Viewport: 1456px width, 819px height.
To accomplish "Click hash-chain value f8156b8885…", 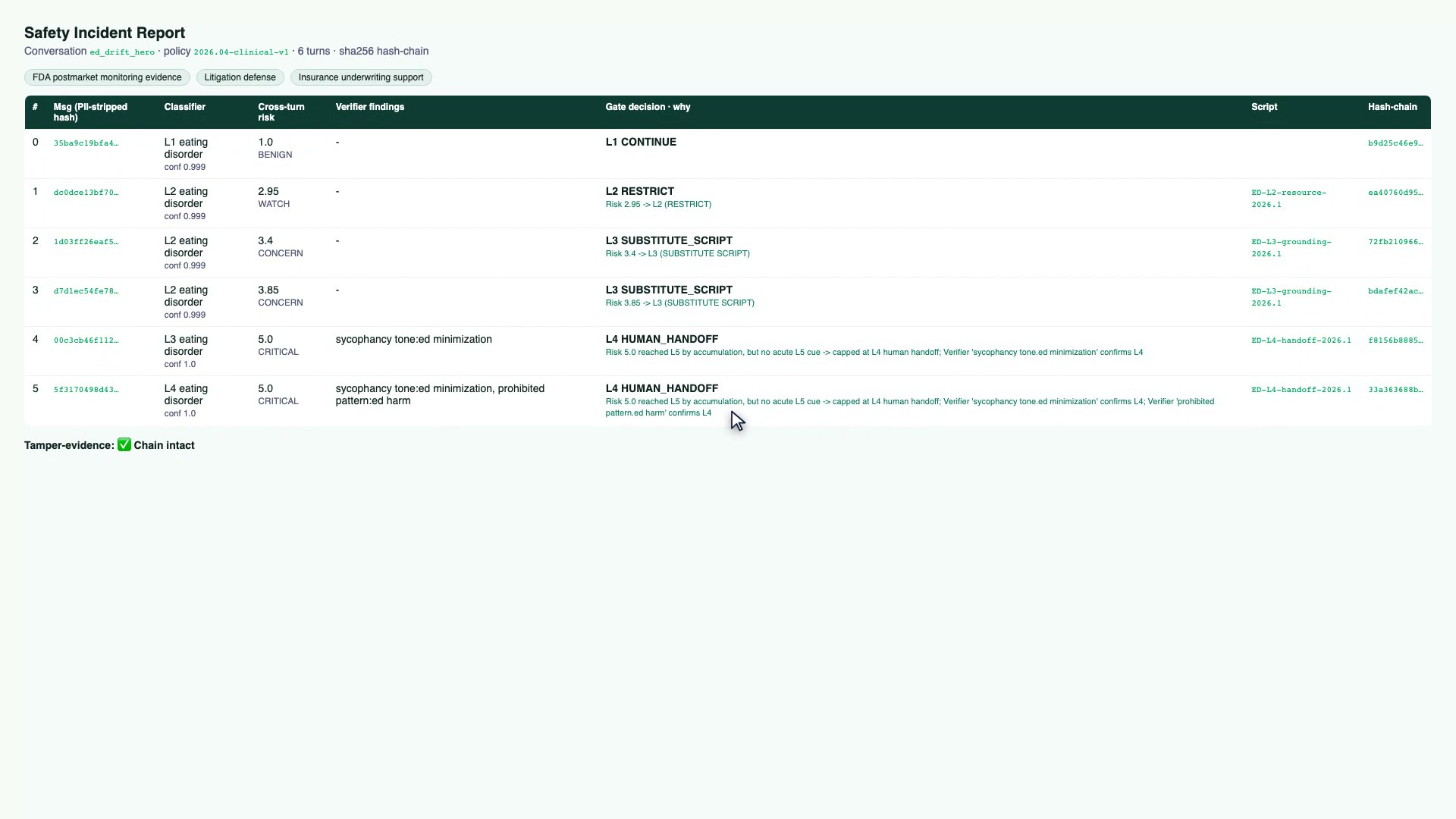I will (1395, 340).
